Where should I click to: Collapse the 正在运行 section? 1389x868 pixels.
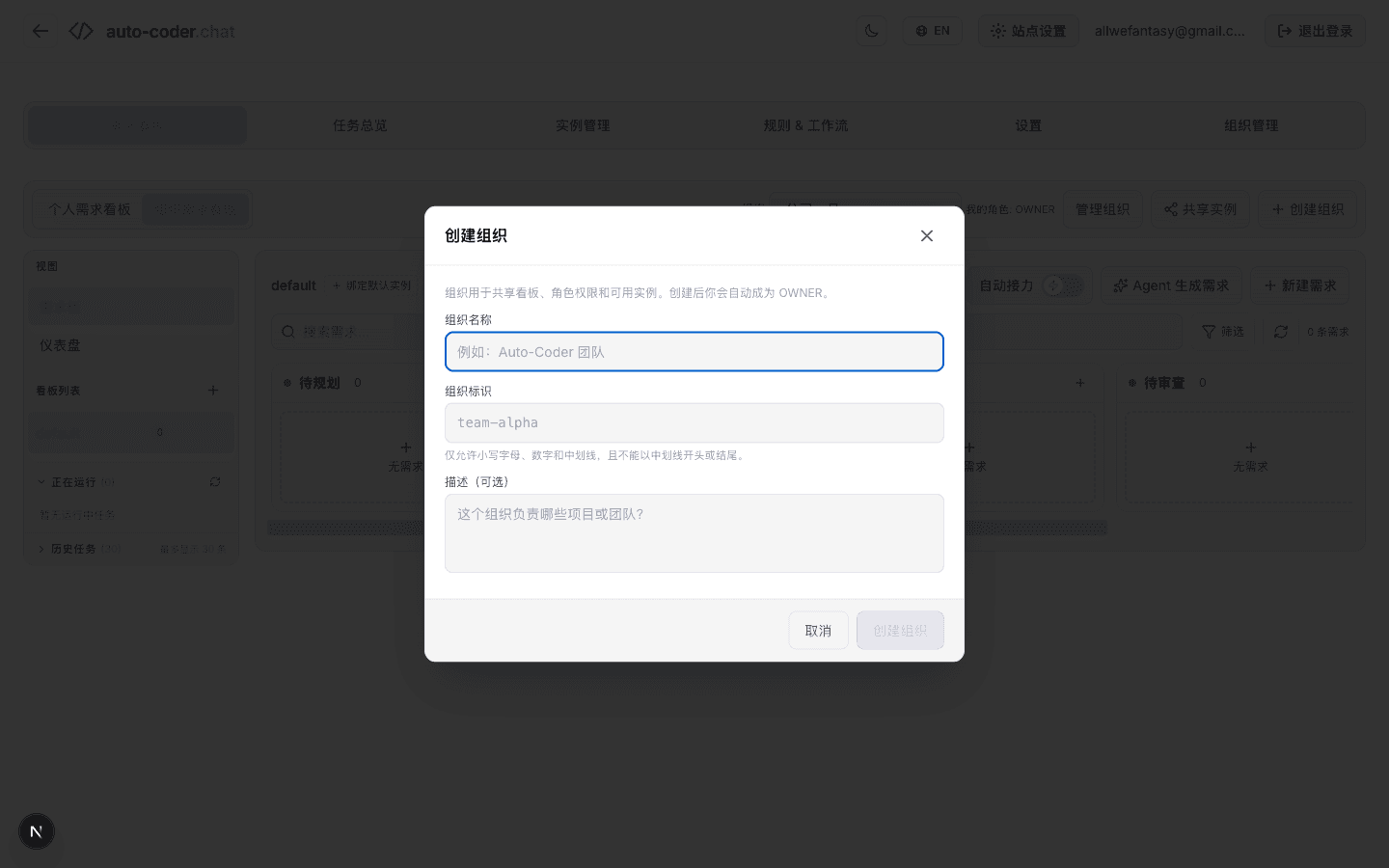[41, 482]
